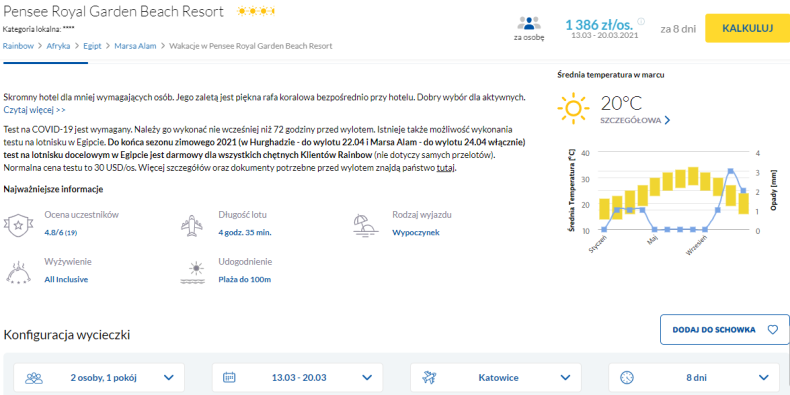Open the 8 dni duration dropdown
Image resolution: width=790 pixels, height=395 pixels.
tap(694, 377)
